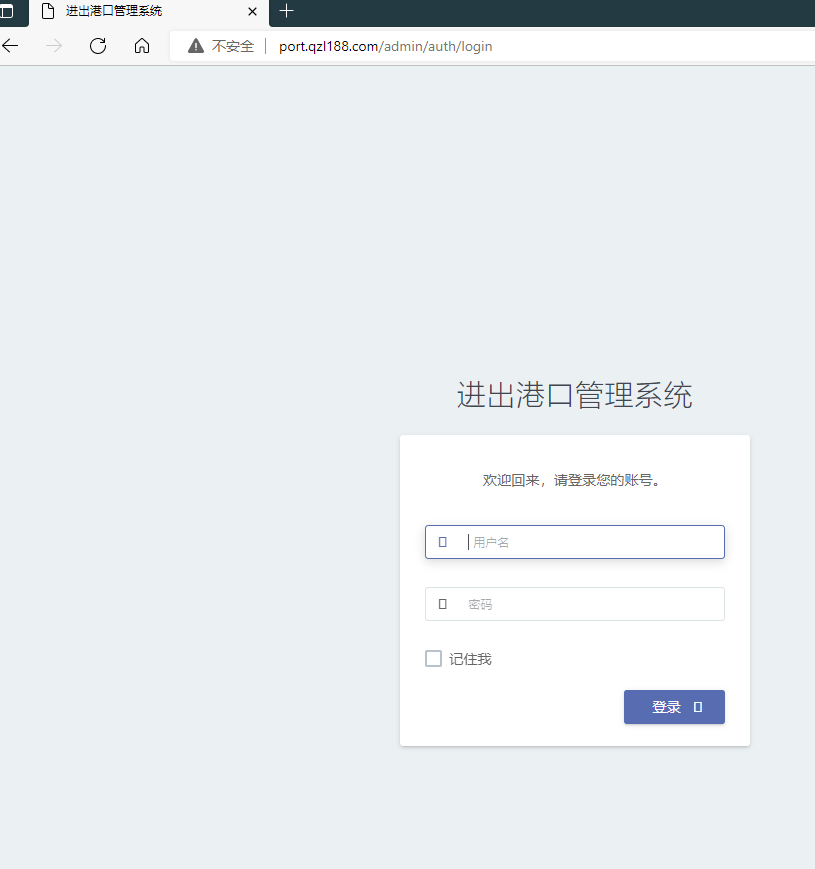Close the current browser tab
815x869 pixels.
tap(252, 13)
